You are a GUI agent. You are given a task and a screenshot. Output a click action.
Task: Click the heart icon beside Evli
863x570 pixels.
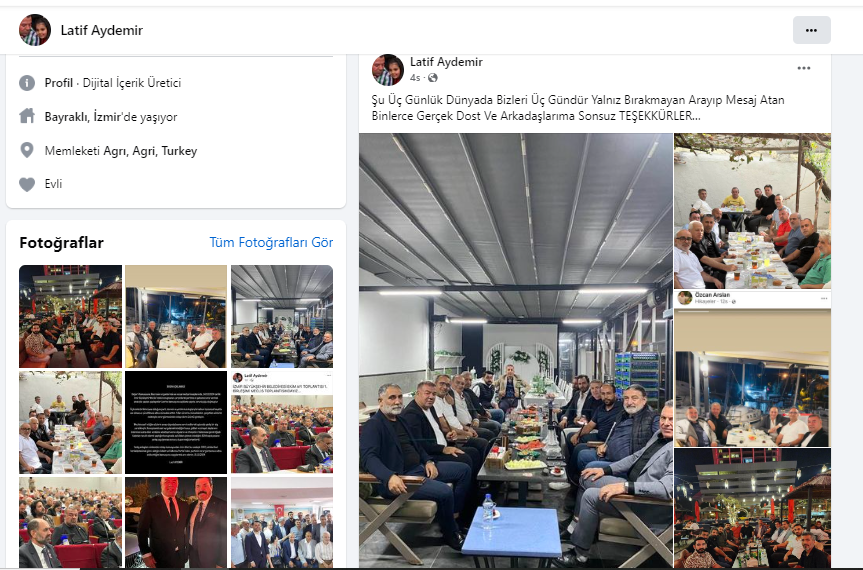(27, 184)
